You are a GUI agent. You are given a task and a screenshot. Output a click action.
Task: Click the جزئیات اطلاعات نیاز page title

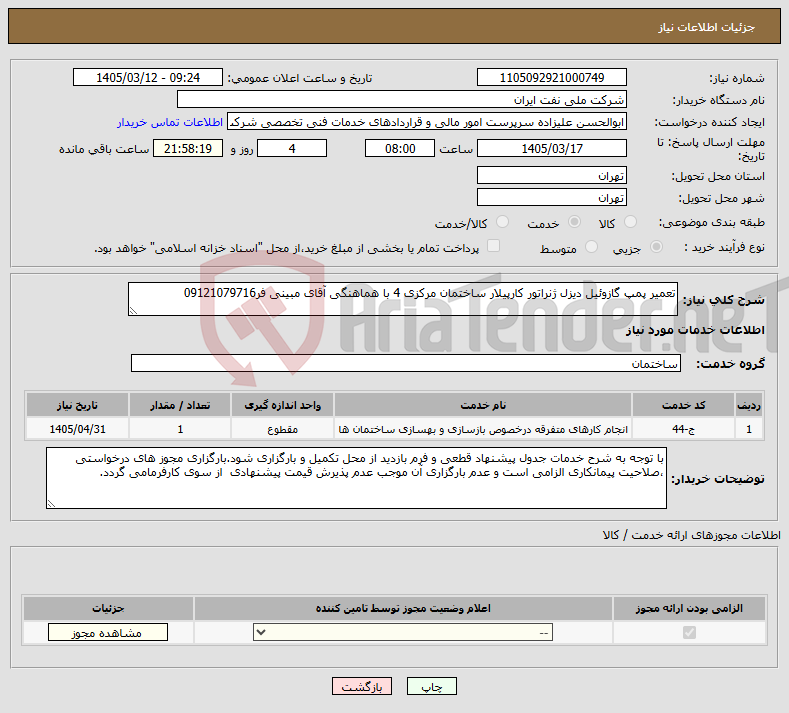pos(706,27)
